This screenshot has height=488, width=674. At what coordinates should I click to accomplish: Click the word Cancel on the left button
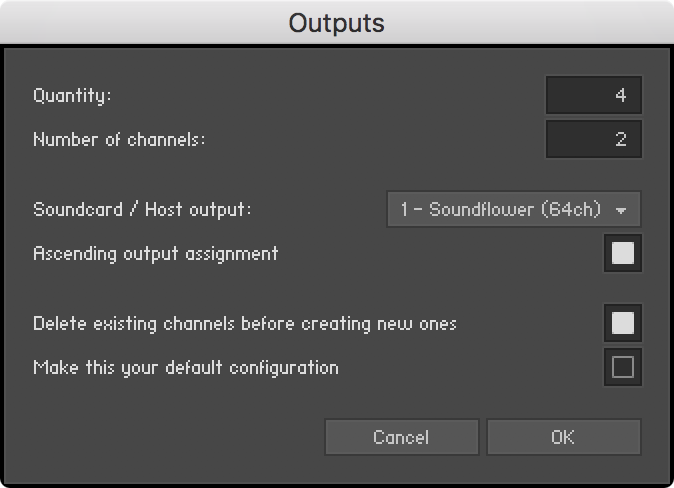coord(401,437)
